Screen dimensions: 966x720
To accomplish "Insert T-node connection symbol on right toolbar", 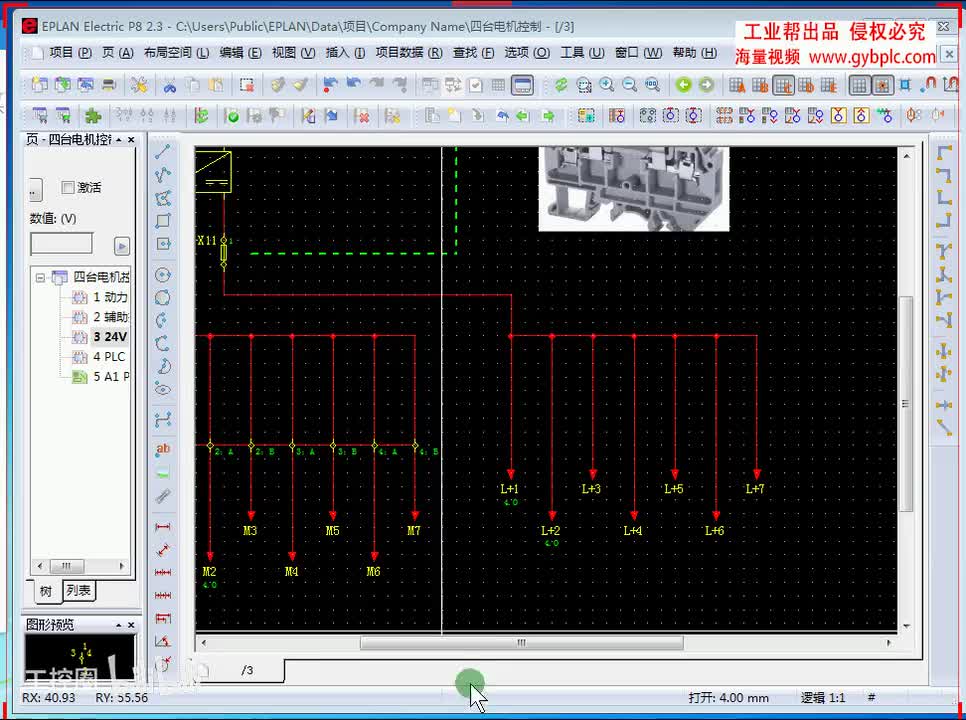I will pos(944,251).
